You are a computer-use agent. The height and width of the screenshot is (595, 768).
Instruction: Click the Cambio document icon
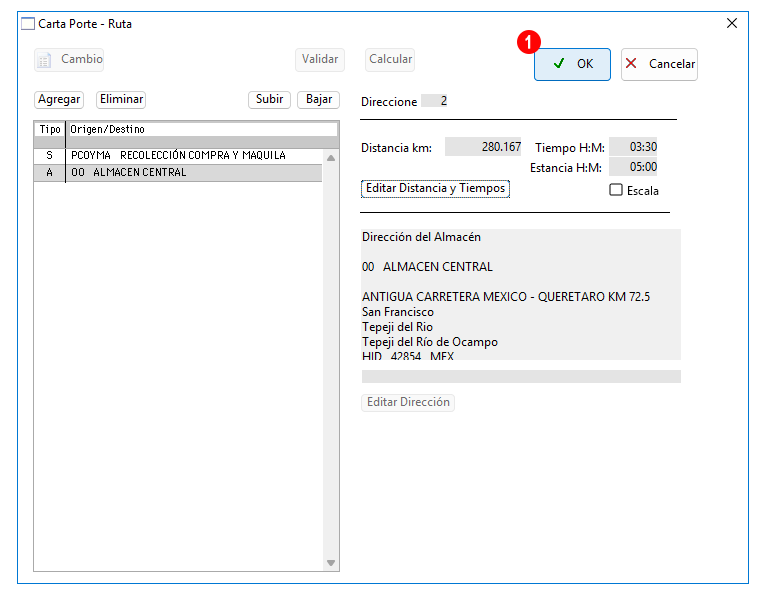[45, 60]
